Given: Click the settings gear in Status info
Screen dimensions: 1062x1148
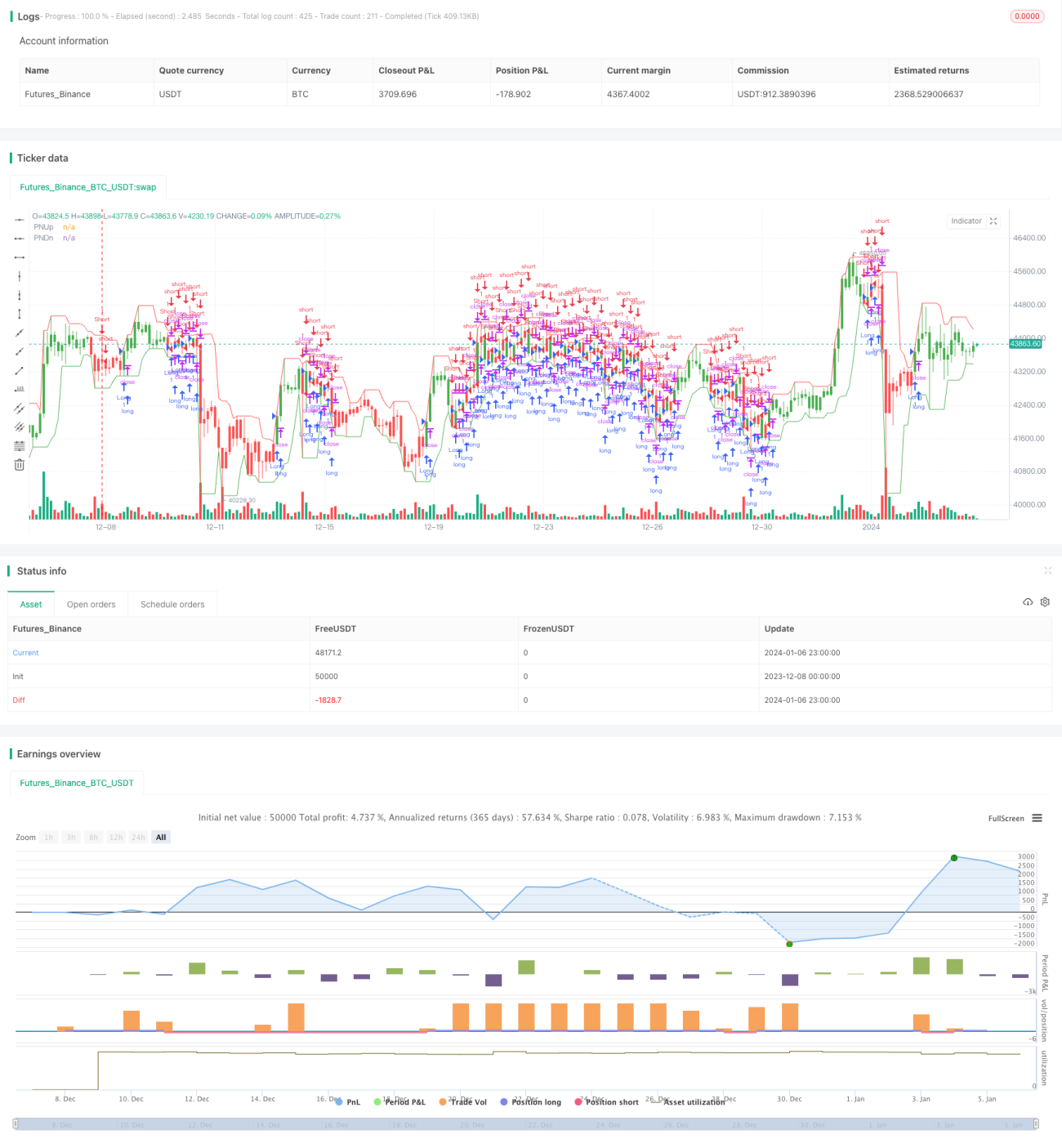Looking at the screenshot, I should tap(1045, 602).
